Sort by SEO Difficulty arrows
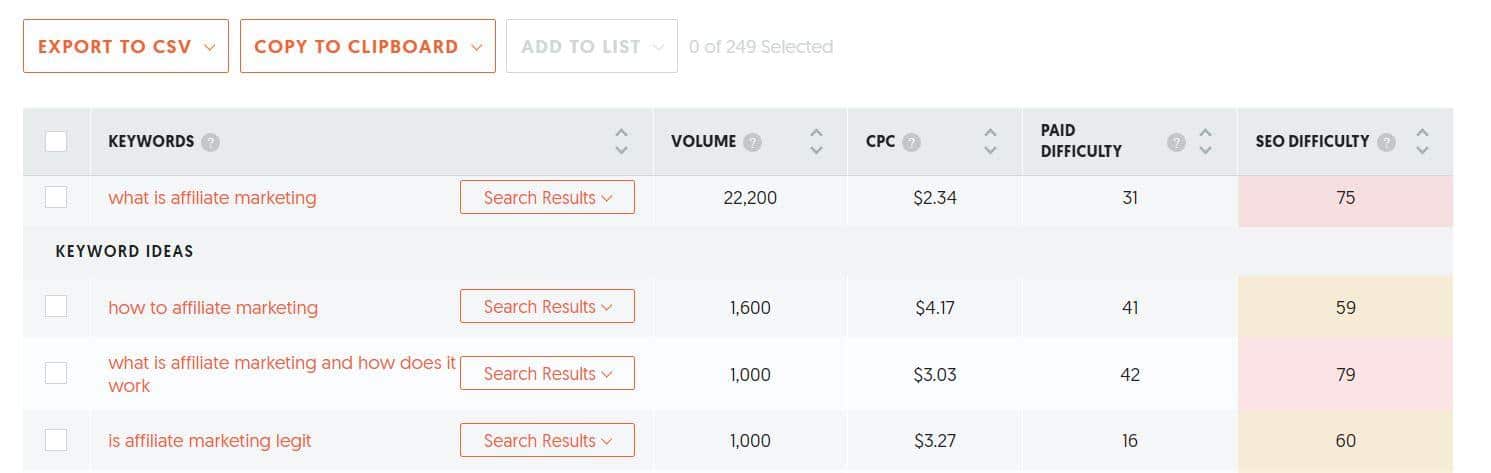This screenshot has width=1491, height=473. [x=1422, y=141]
